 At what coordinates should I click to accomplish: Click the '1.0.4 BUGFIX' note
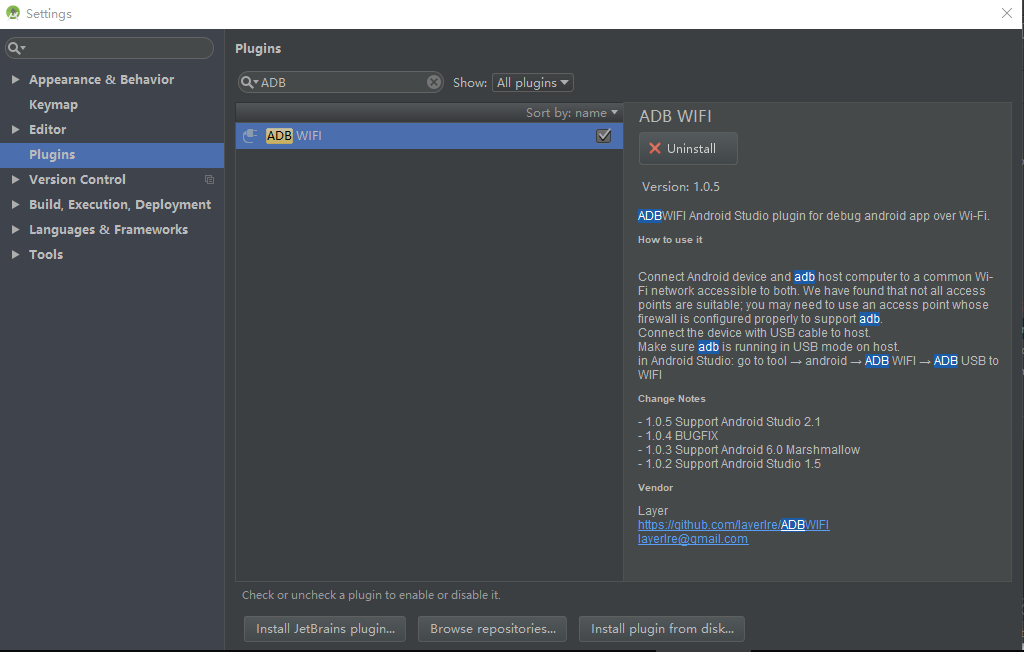[678, 436]
